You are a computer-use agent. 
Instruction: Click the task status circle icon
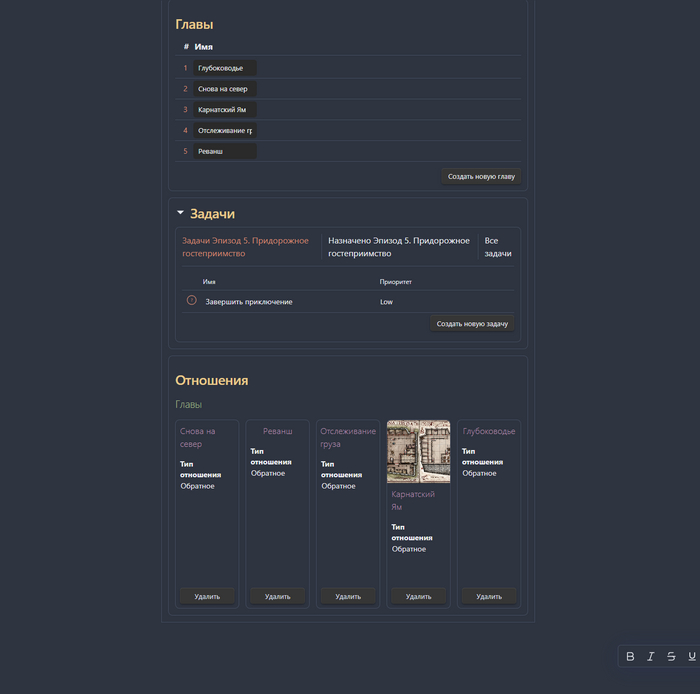(x=192, y=300)
